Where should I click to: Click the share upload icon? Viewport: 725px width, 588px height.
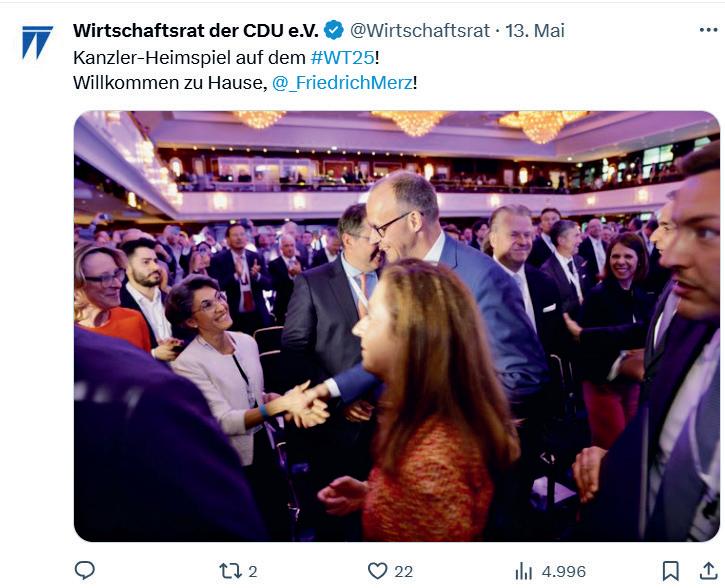(x=708, y=571)
